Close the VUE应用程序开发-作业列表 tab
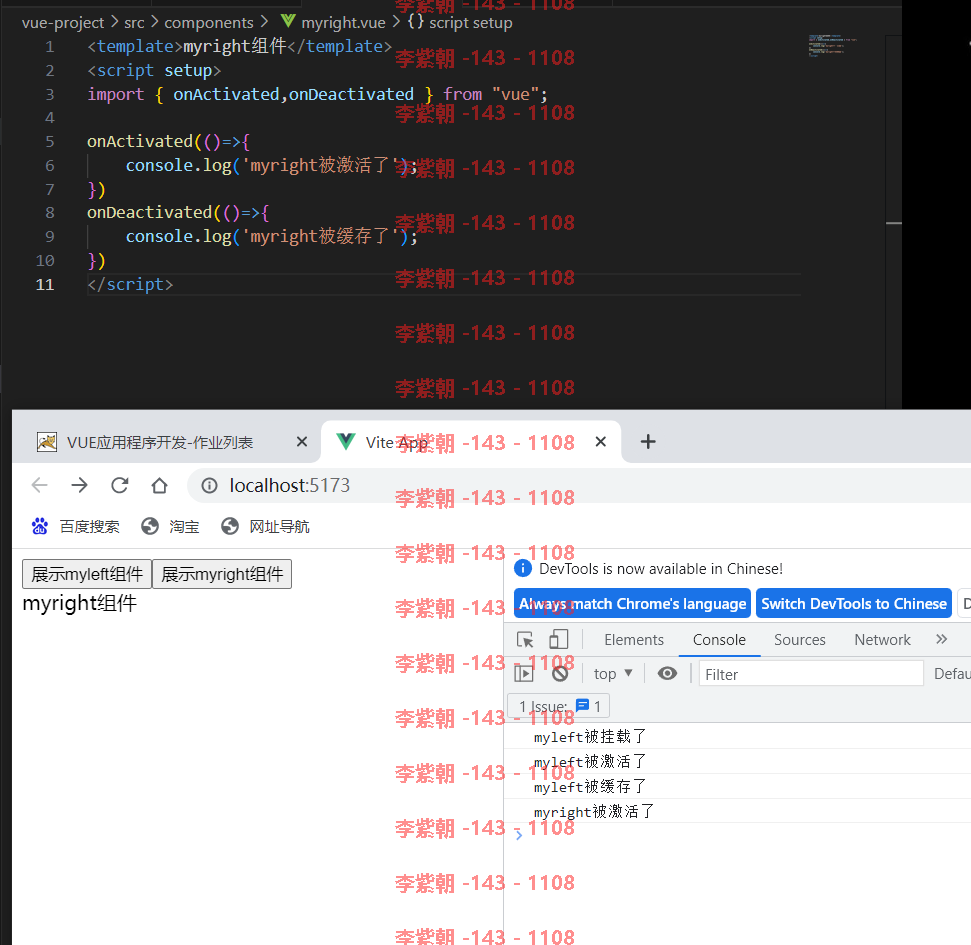 point(302,442)
